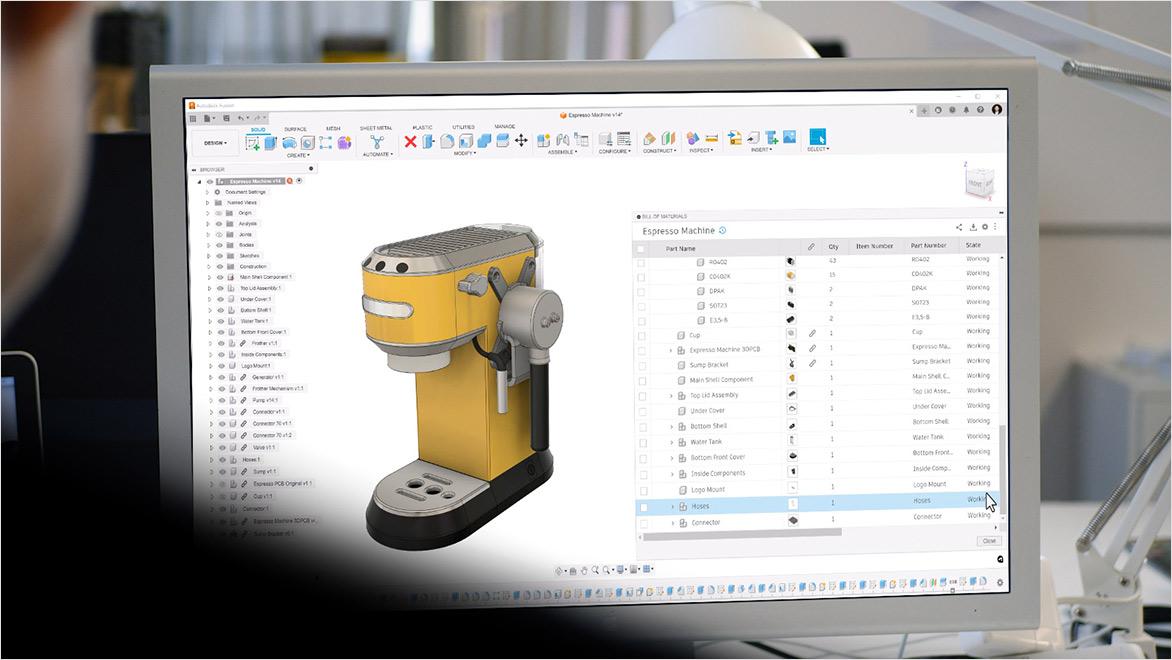Hide the Bodies folder with eye icon
This screenshot has width=1172, height=660.
click(x=218, y=245)
